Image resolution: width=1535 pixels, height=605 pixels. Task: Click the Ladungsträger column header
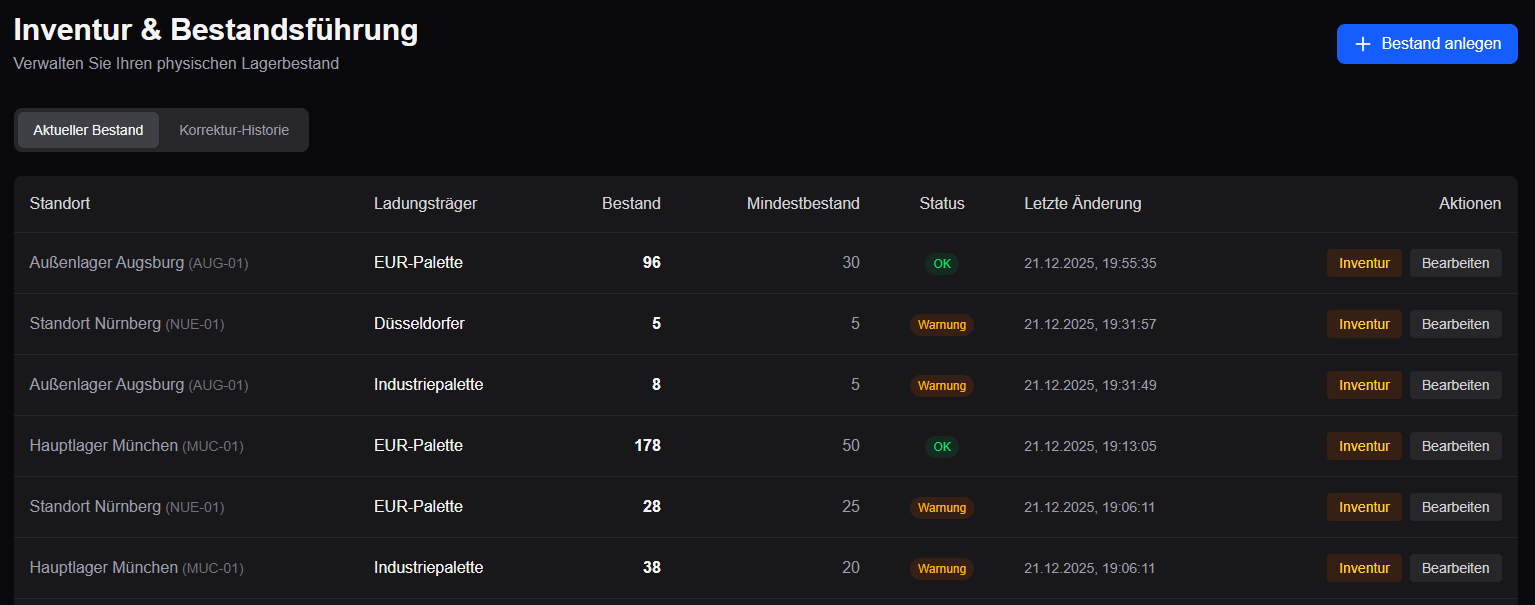(425, 204)
